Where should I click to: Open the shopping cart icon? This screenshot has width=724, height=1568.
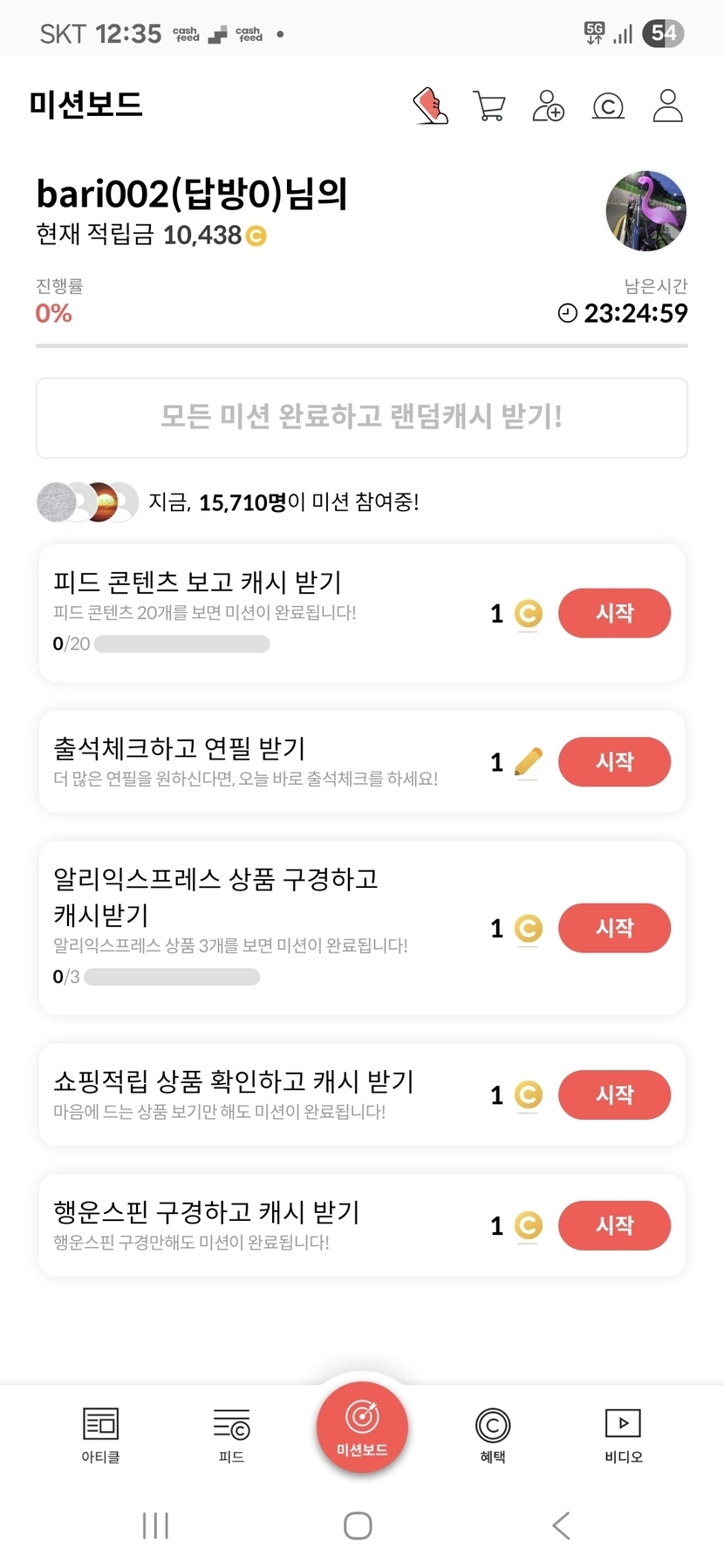click(x=489, y=106)
